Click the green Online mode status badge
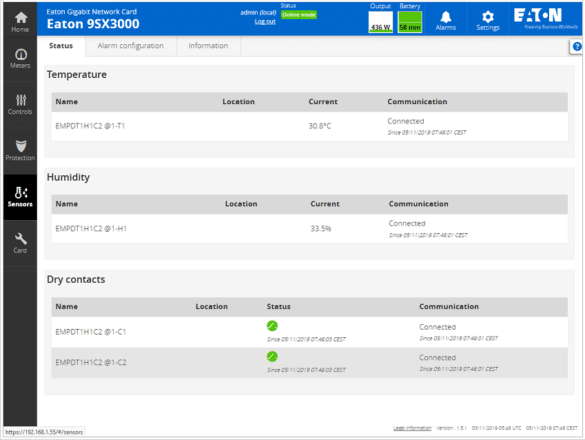The width and height of the screenshot is (585, 440). (298, 15)
